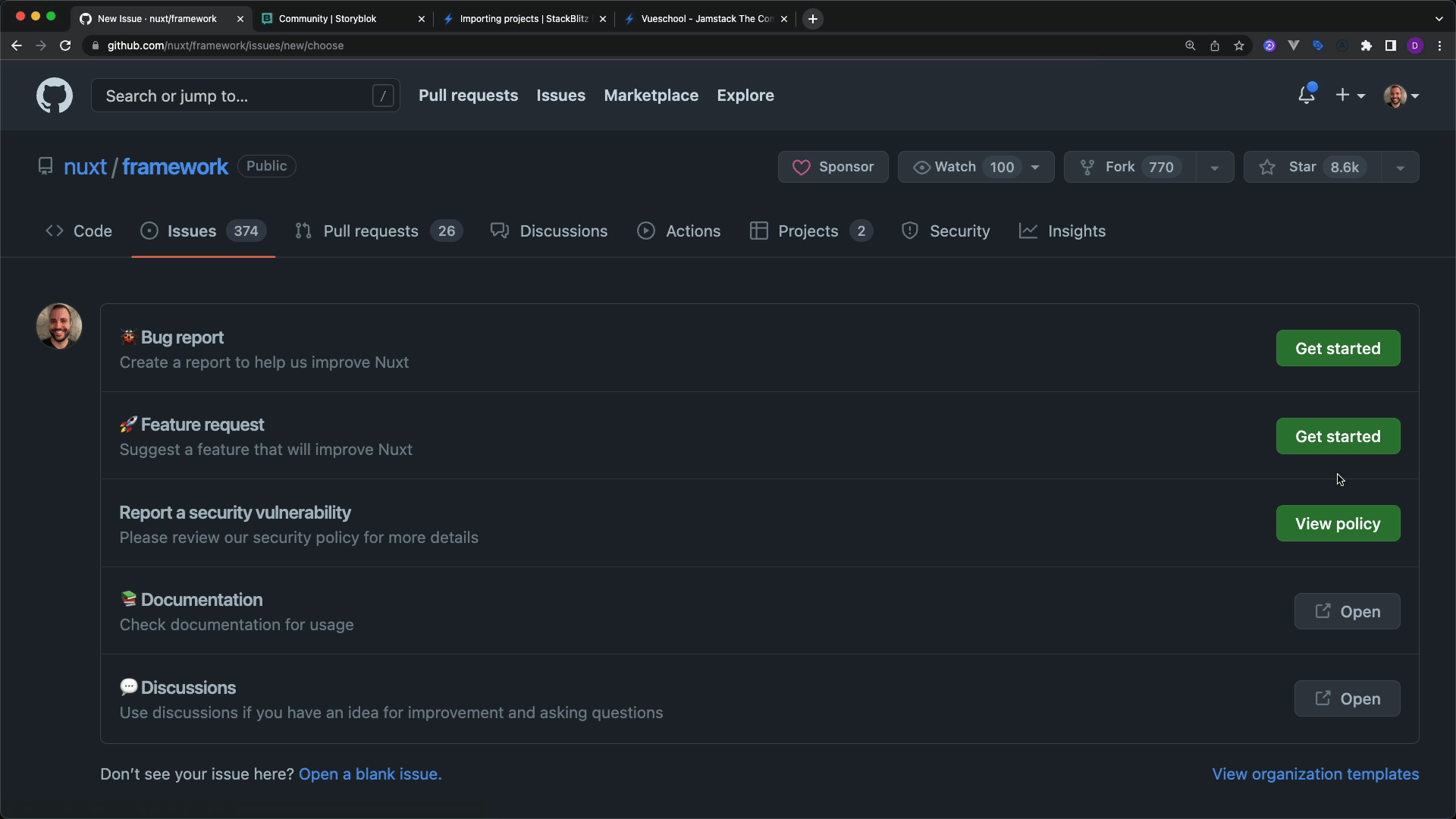Click the Sponsor heart button
Image resolution: width=1456 pixels, height=819 pixels.
pos(833,167)
